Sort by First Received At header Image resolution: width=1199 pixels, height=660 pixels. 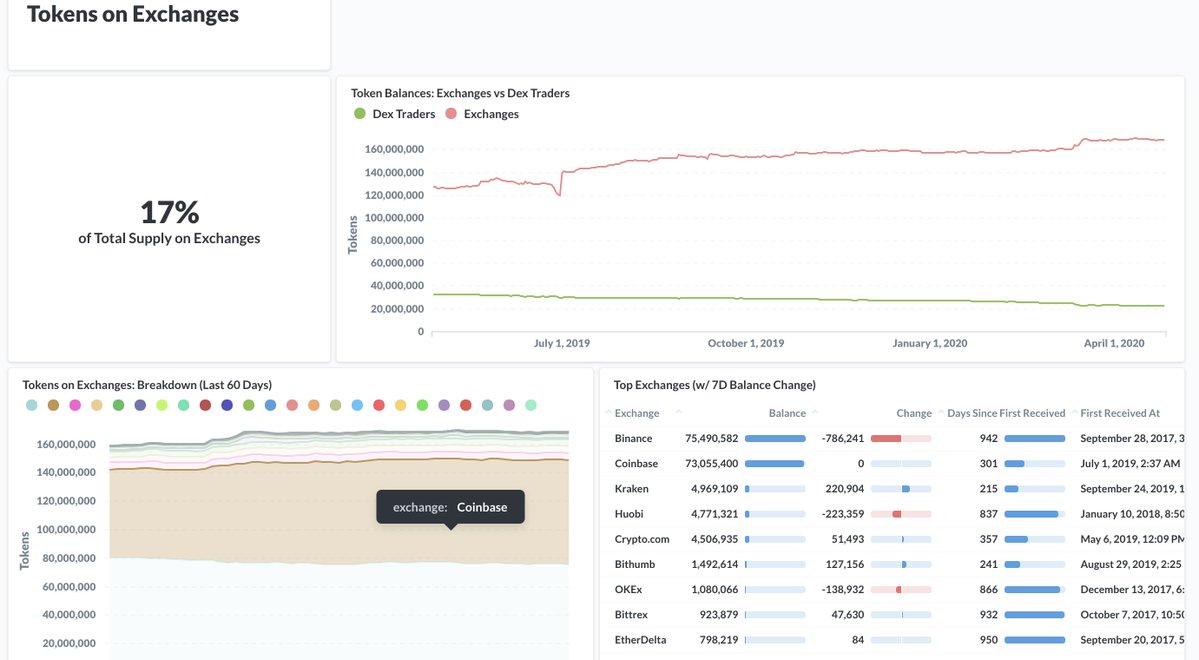tap(1119, 413)
